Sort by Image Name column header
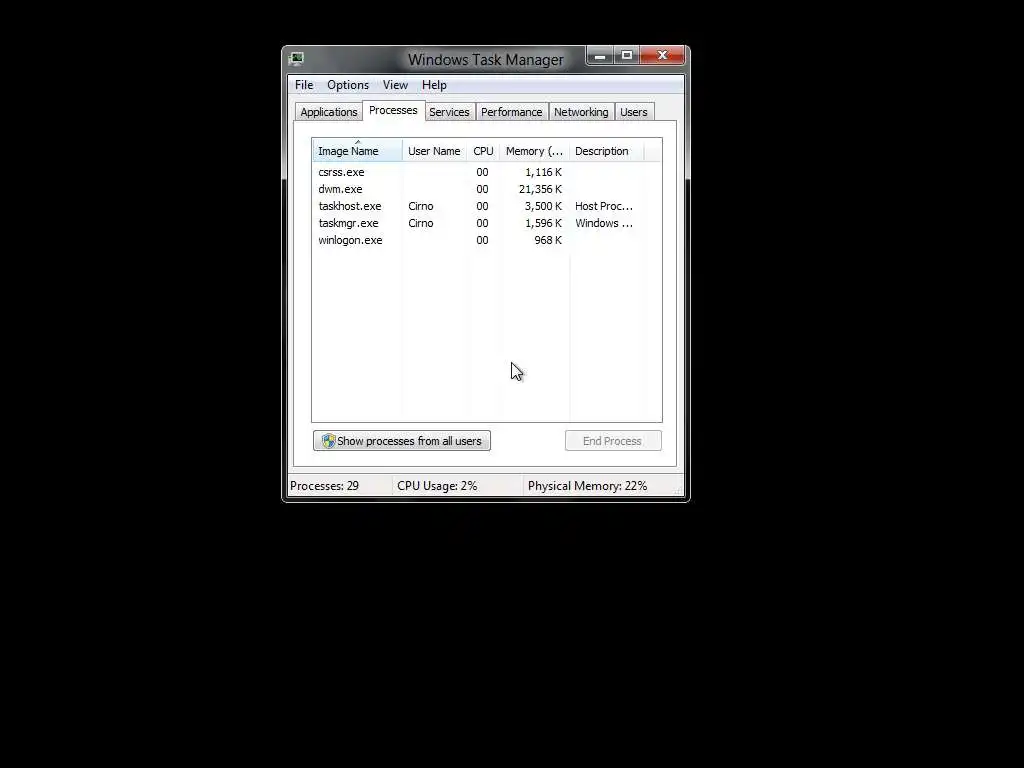1024x768 pixels. pos(357,151)
